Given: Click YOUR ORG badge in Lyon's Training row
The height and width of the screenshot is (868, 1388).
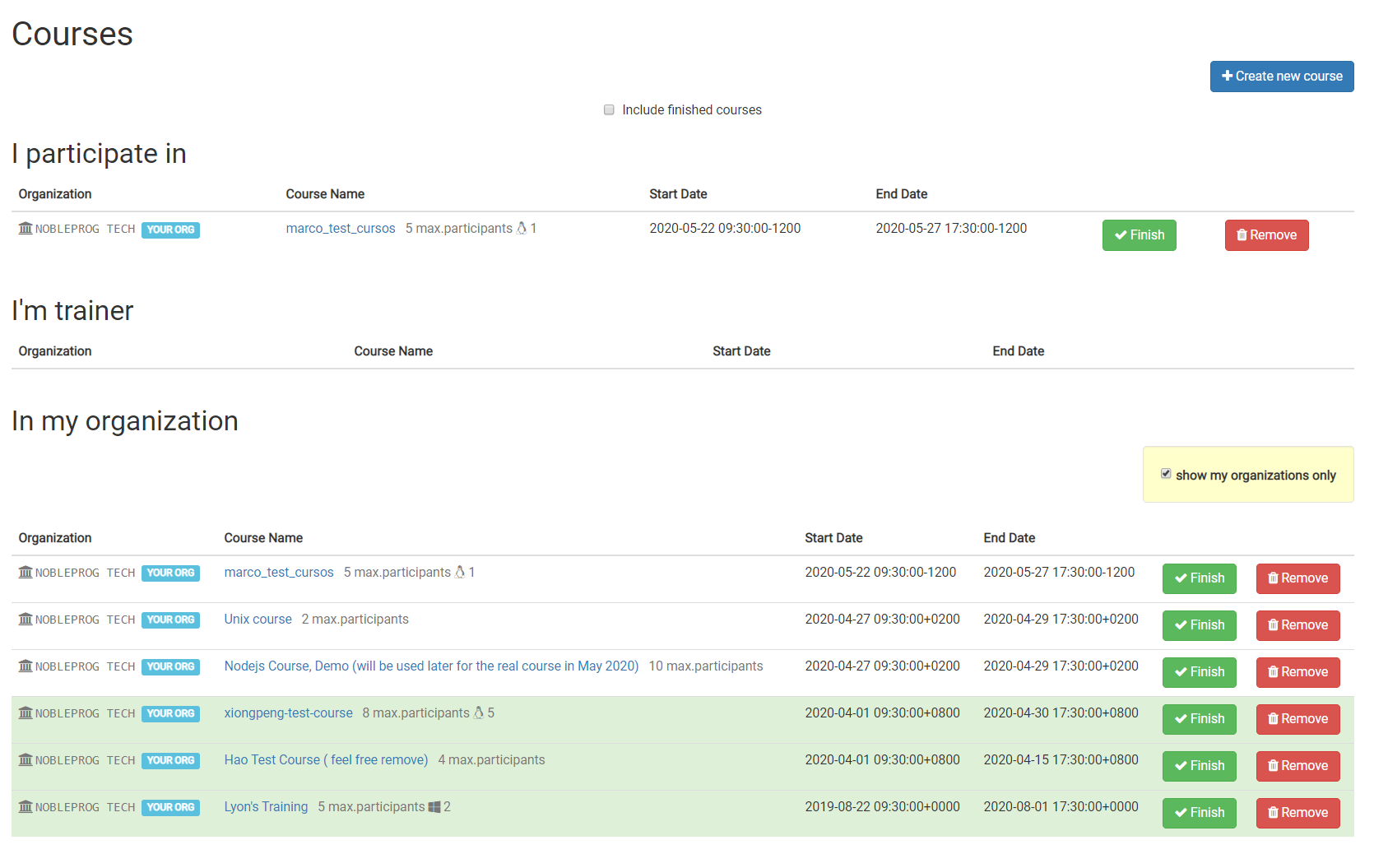Looking at the screenshot, I should coord(170,808).
